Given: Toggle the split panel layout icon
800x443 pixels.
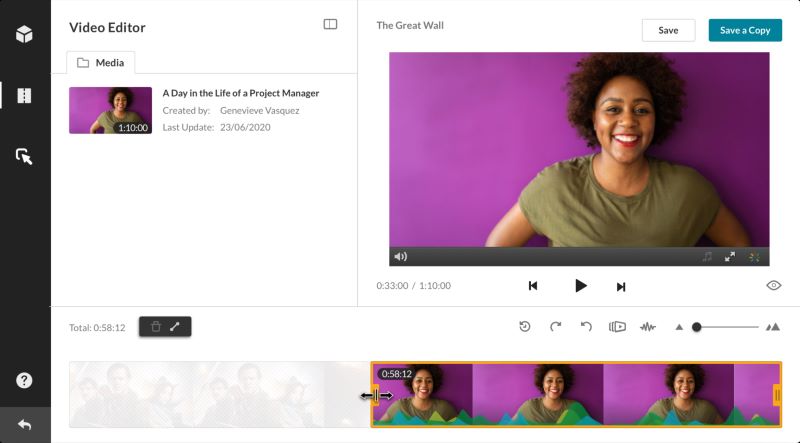Looking at the screenshot, I should [330, 24].
